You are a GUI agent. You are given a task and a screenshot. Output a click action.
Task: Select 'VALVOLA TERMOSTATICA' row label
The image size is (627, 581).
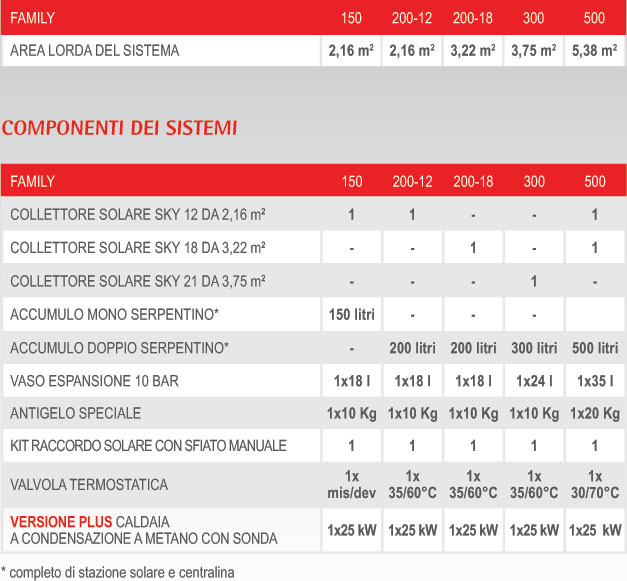click(89, 485)
